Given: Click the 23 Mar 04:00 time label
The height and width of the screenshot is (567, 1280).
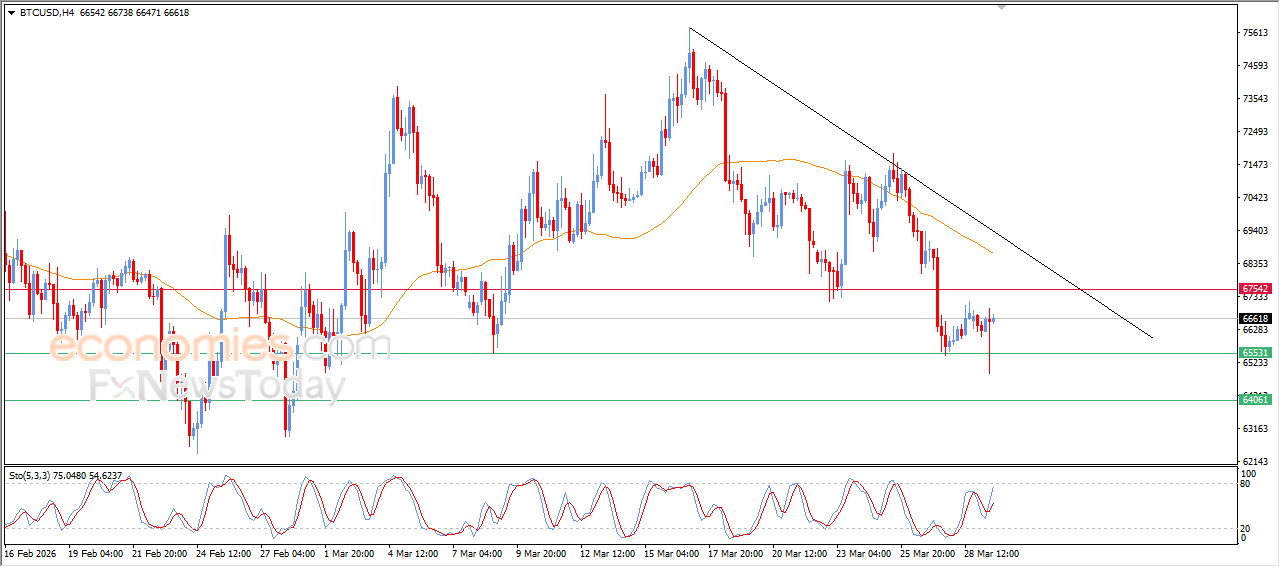Looking at the screenshot, I should coord(863,553).
